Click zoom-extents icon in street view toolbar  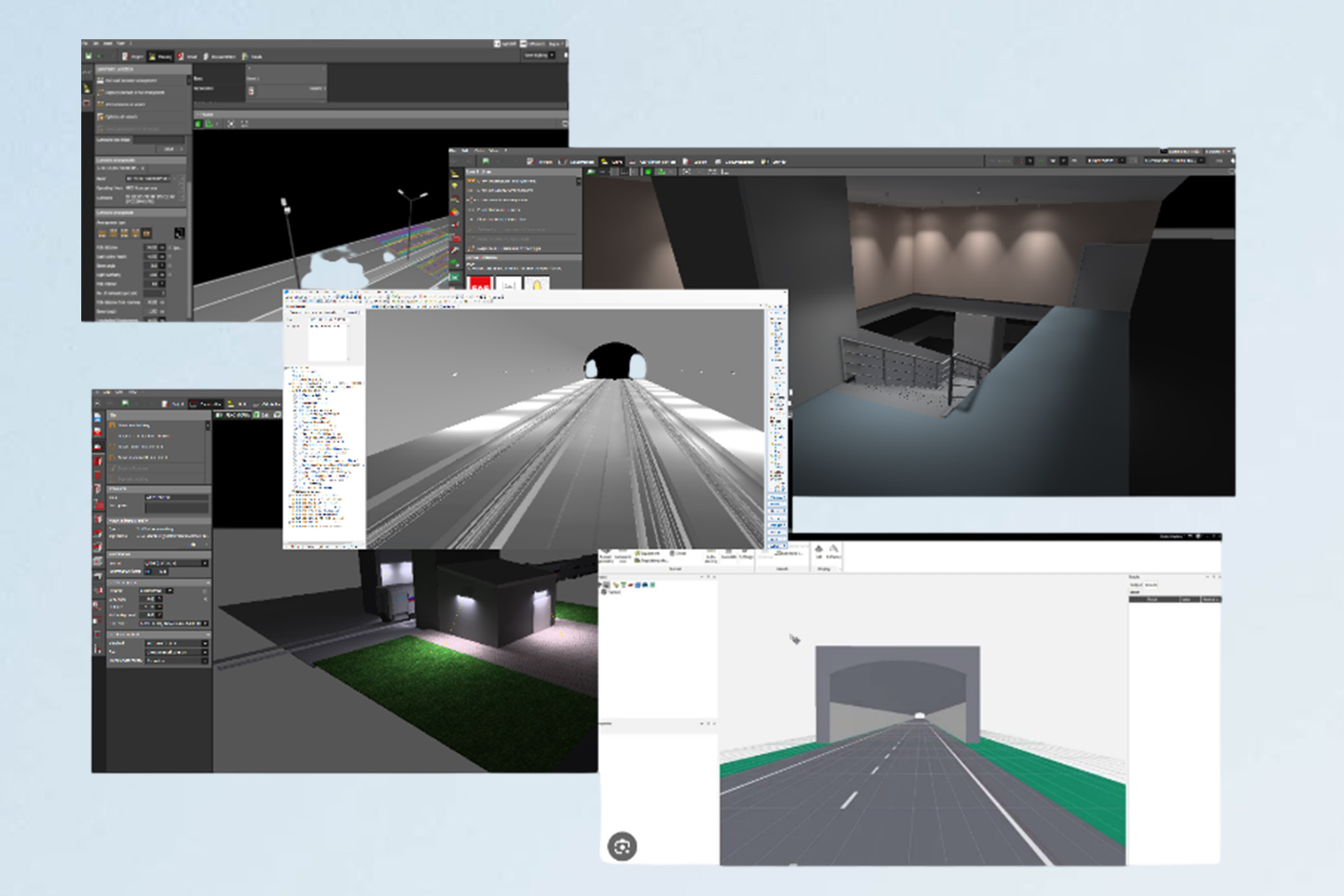tap(231, 124)
